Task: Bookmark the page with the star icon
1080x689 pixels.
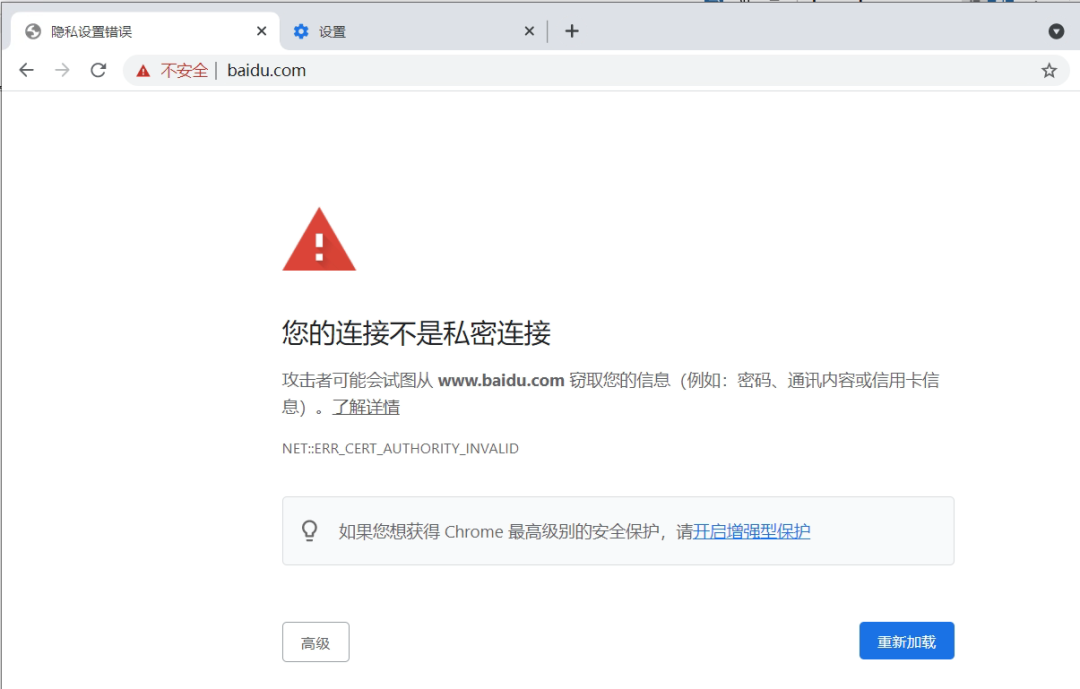Action: tap(1048, 70)
